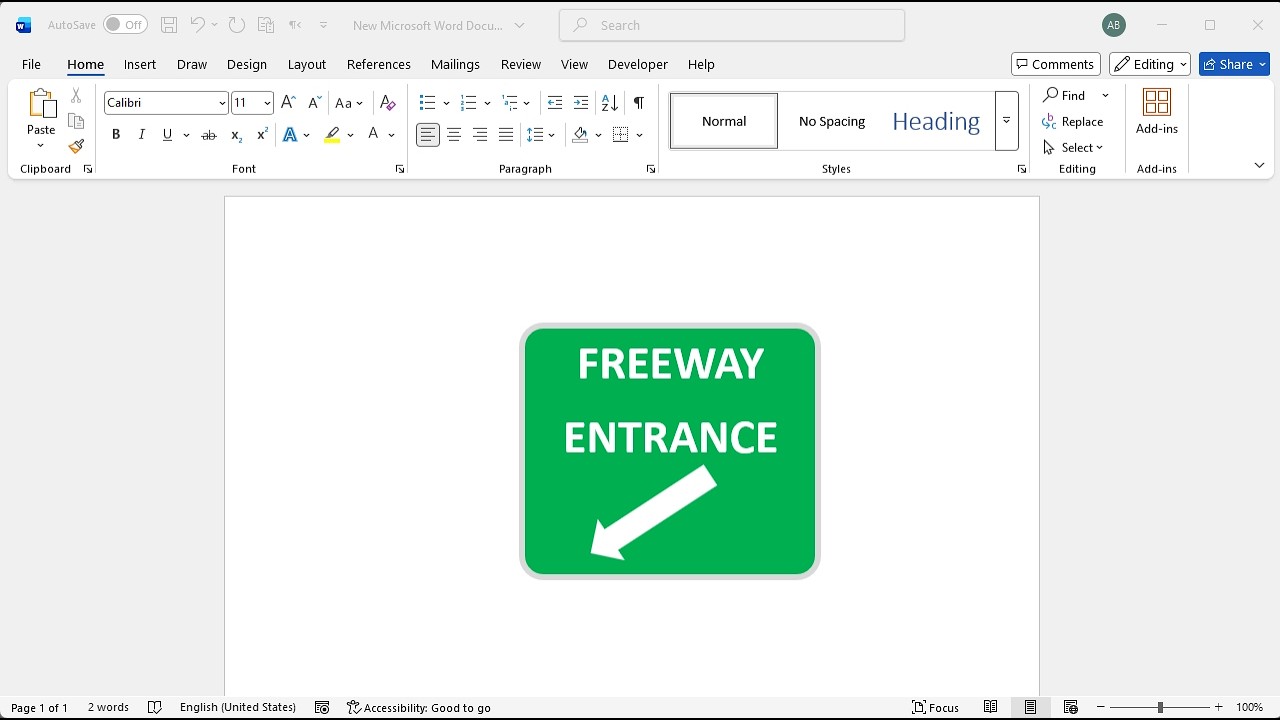Open the proofing check icon in status bar
The width and height of the screenshot is (1280, 720).
155,707
